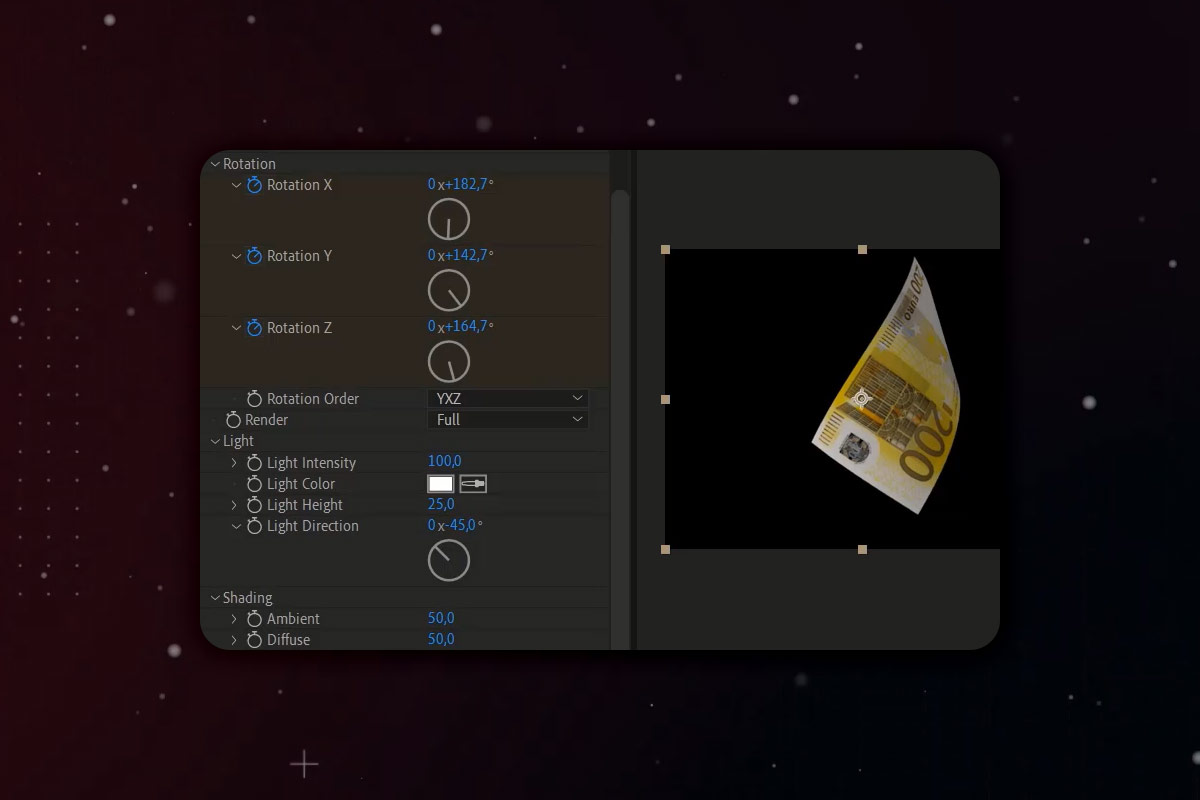
Task: Enable the Ambient stopwatch
Action: pos(254,619)
